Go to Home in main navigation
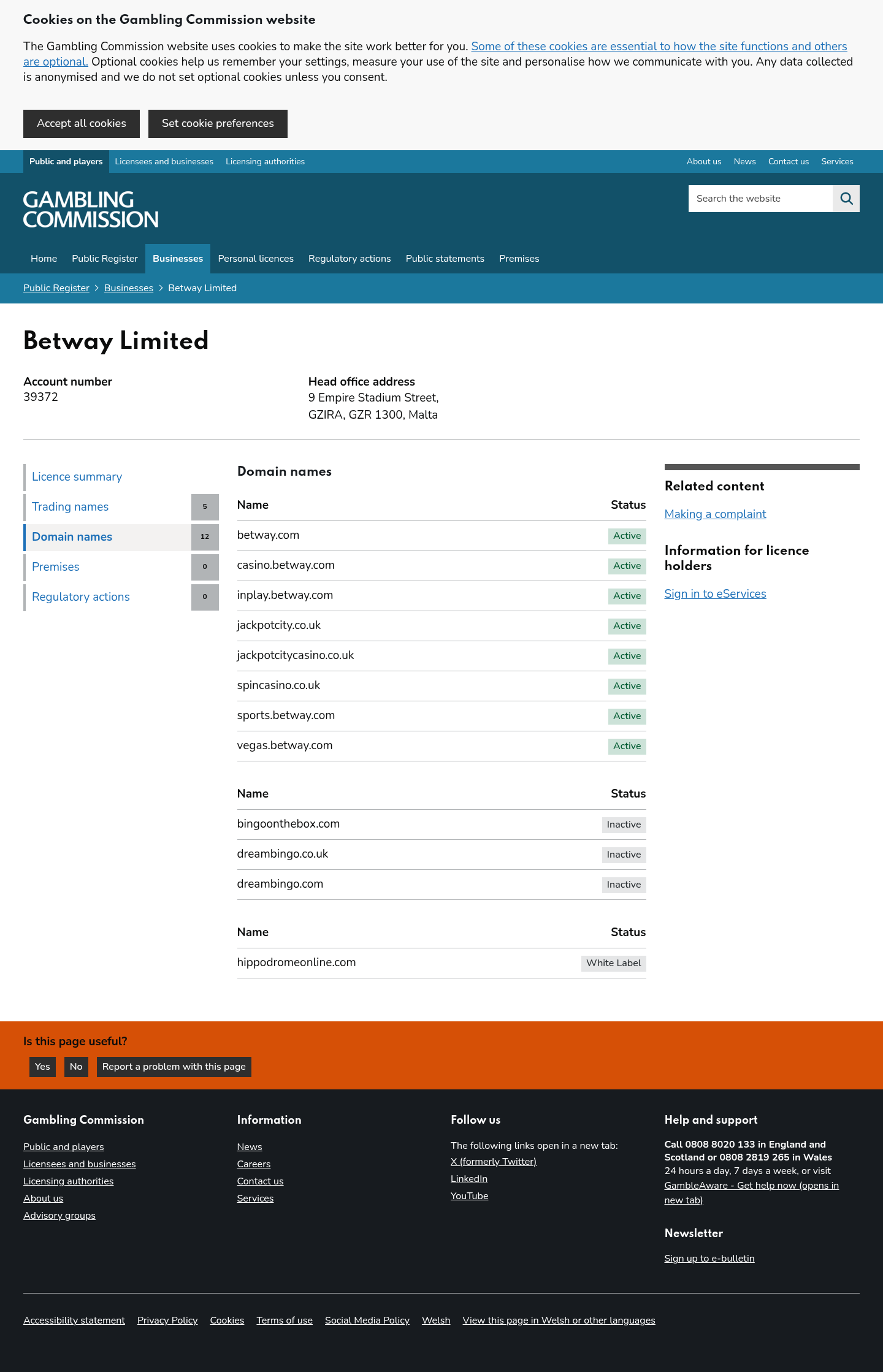This screenshot has height=1372, width=883. tap(44, 259)
